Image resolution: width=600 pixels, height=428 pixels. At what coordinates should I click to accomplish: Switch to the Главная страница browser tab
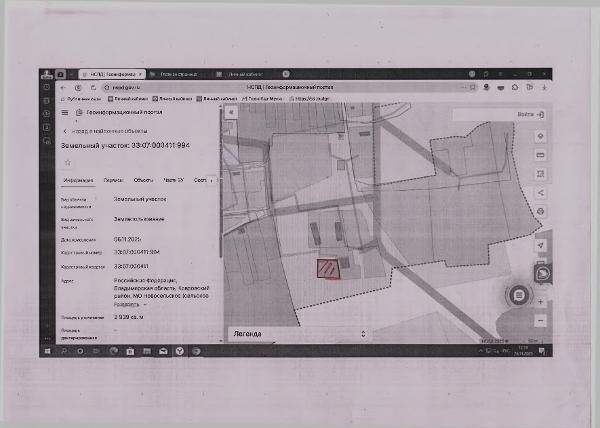pos(179,74)
